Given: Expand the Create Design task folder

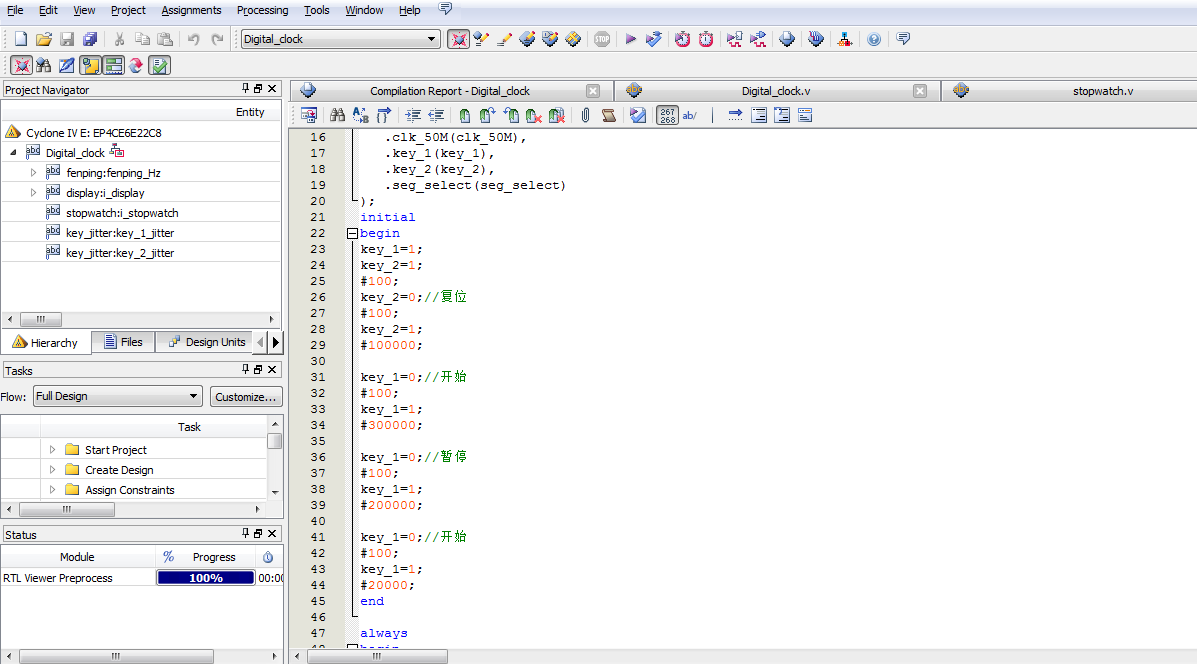Looking at the screenshot, I should click(52, 470).
